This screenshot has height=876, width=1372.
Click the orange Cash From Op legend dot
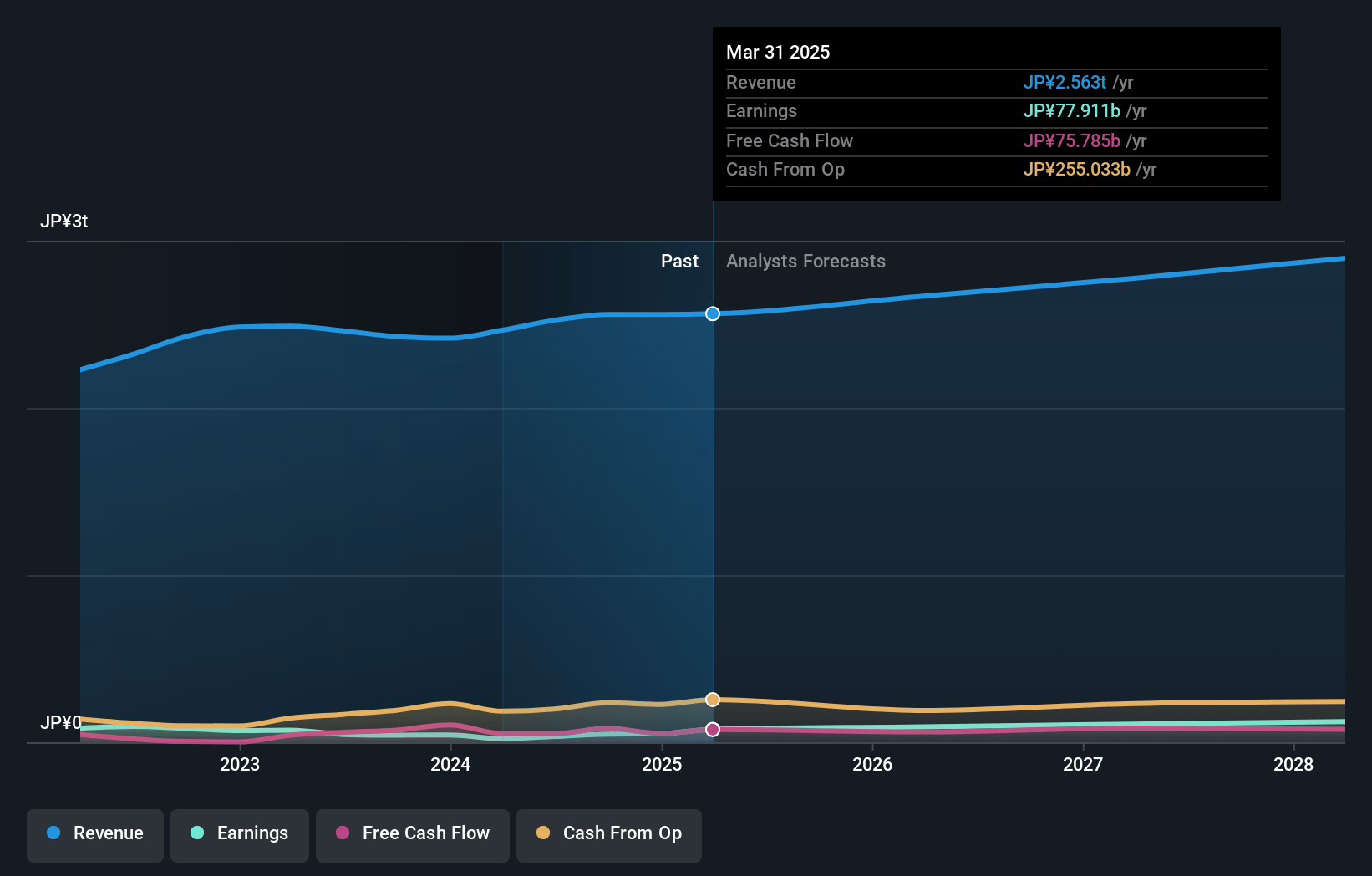pos(543,833)
